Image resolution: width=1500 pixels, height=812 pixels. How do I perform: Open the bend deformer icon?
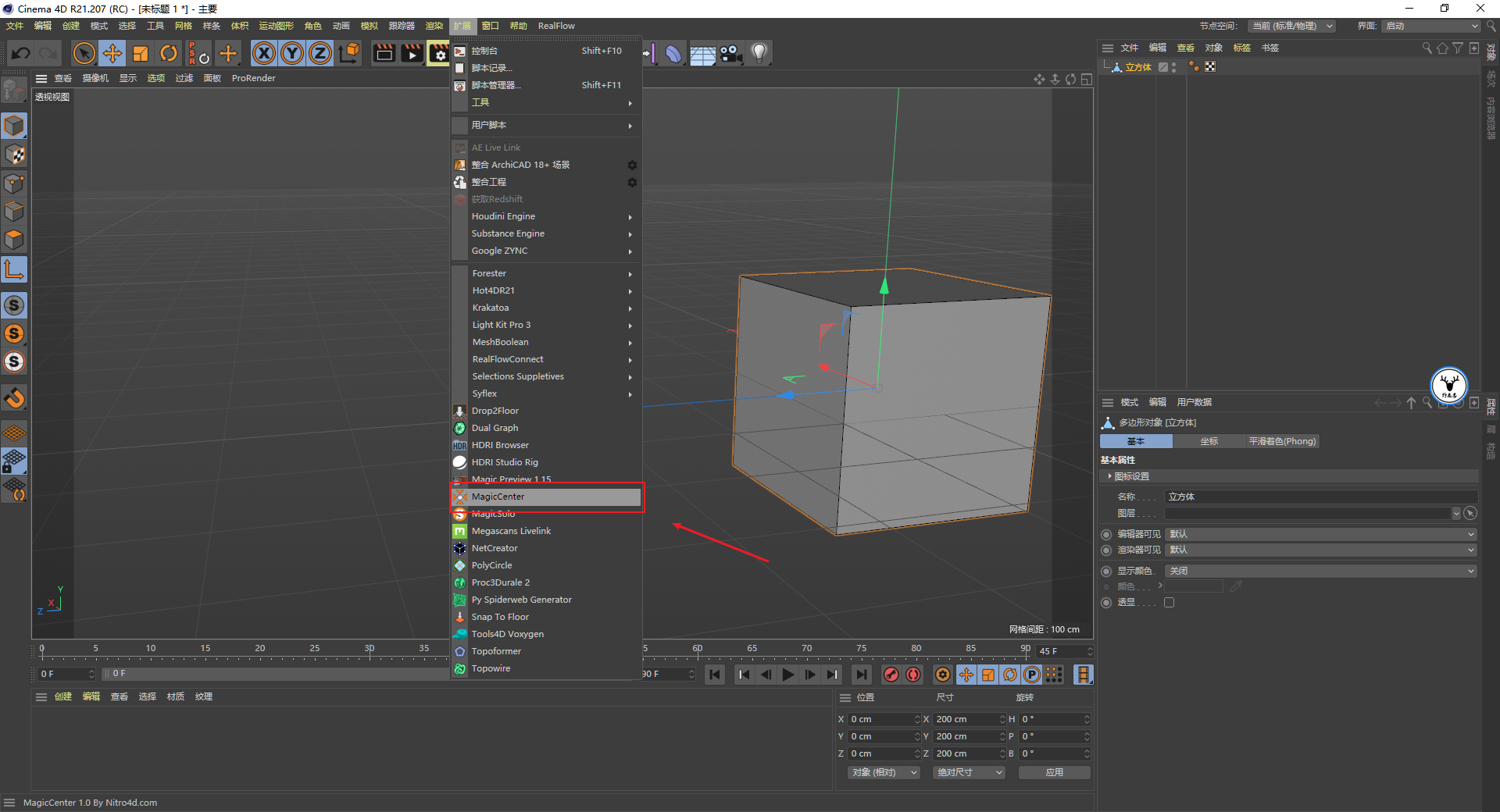tap(673, 53)
